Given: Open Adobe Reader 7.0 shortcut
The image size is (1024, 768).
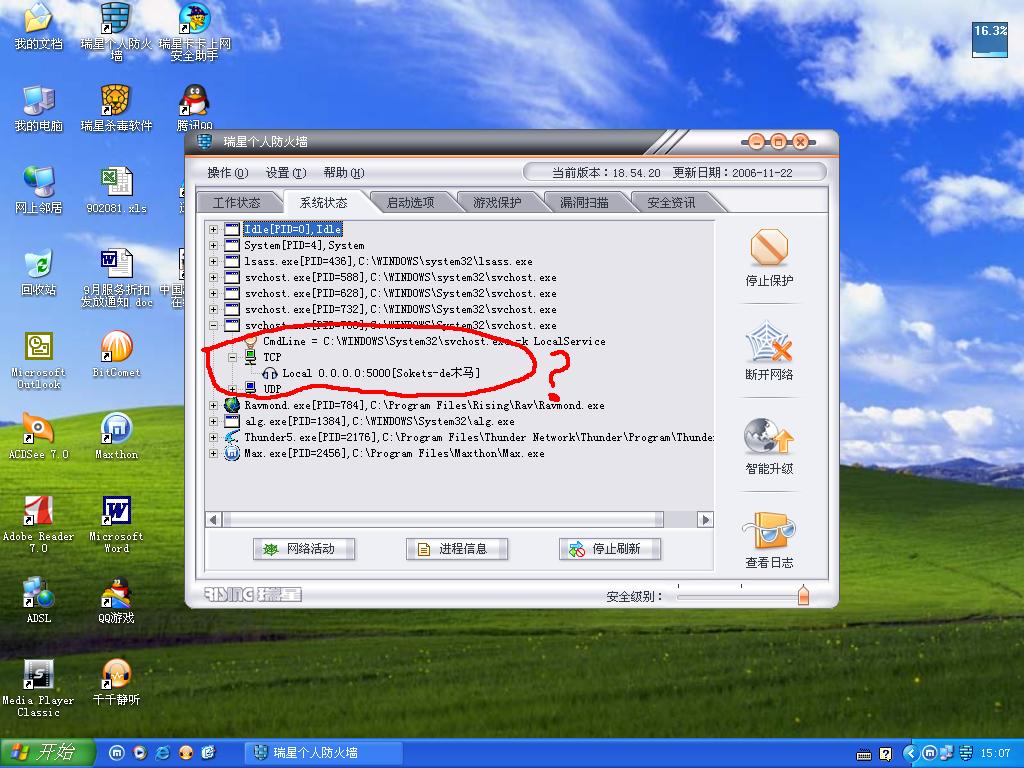Looking at the screenshot, I should (38, 524).
